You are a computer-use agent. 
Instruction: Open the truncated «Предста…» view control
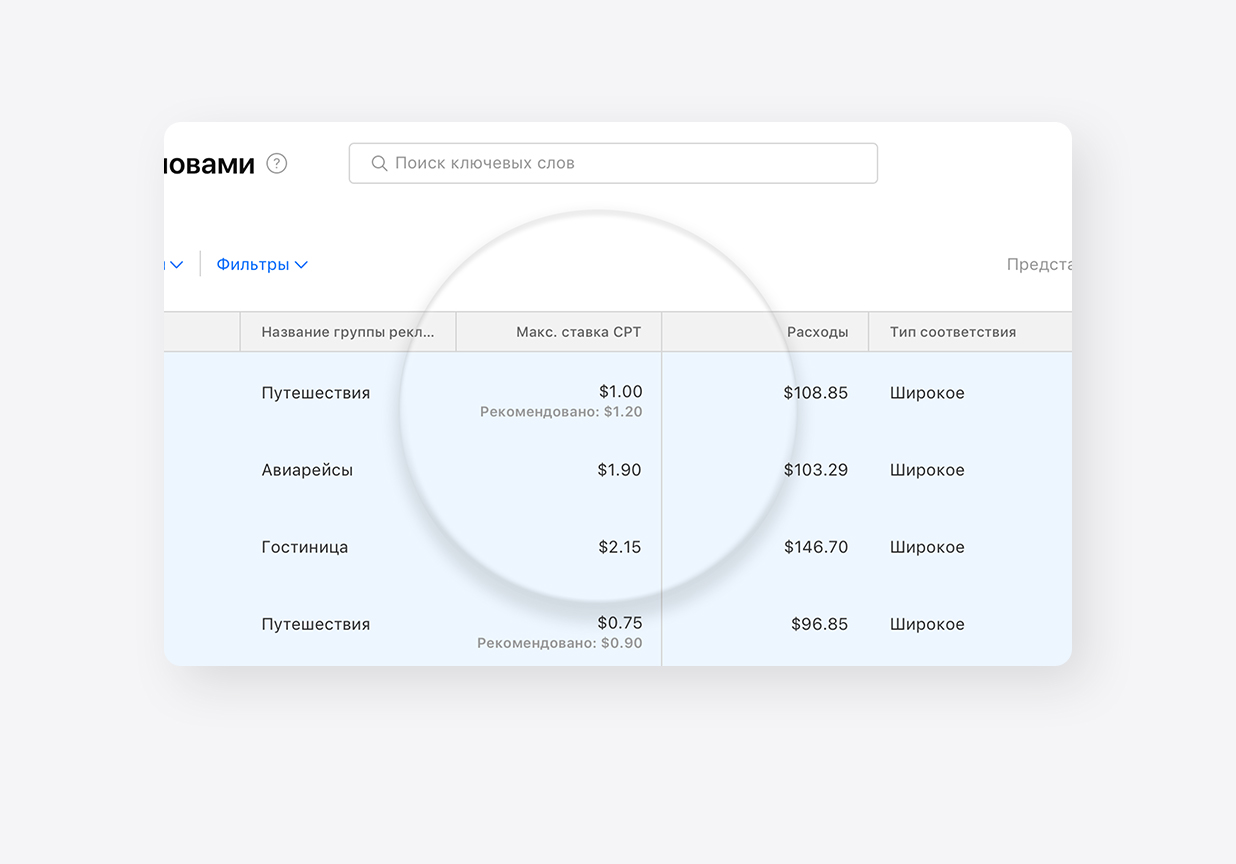click(x=1039, y=265)
